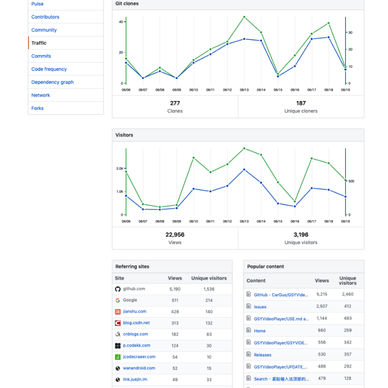Click the blog.csdn.net favicon icon
This screenshot has width=388, height=388.
(118, 323)
